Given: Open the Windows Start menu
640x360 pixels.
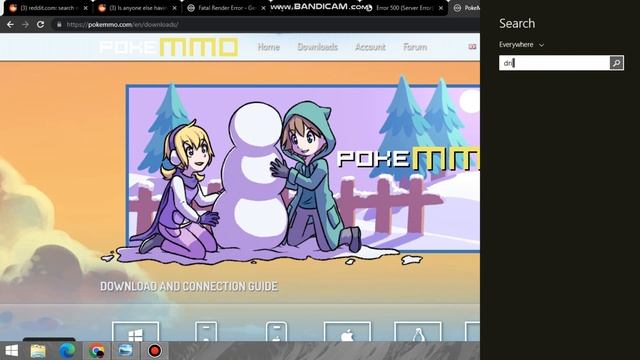Looking at the screenshot, I should click(x=11, y=351).
